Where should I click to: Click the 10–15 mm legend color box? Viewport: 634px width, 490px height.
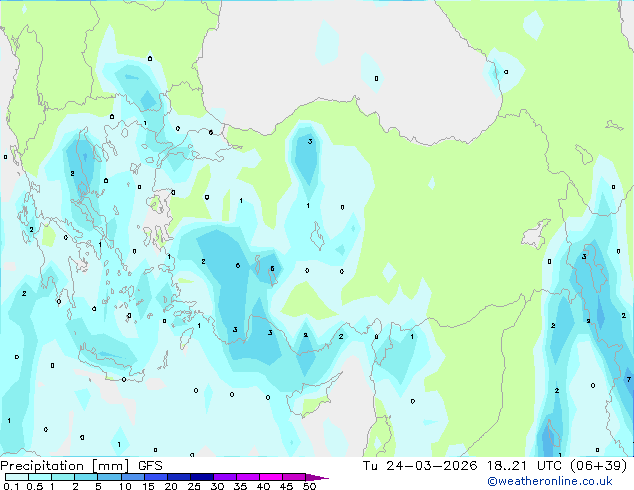[x=133, y=477]
